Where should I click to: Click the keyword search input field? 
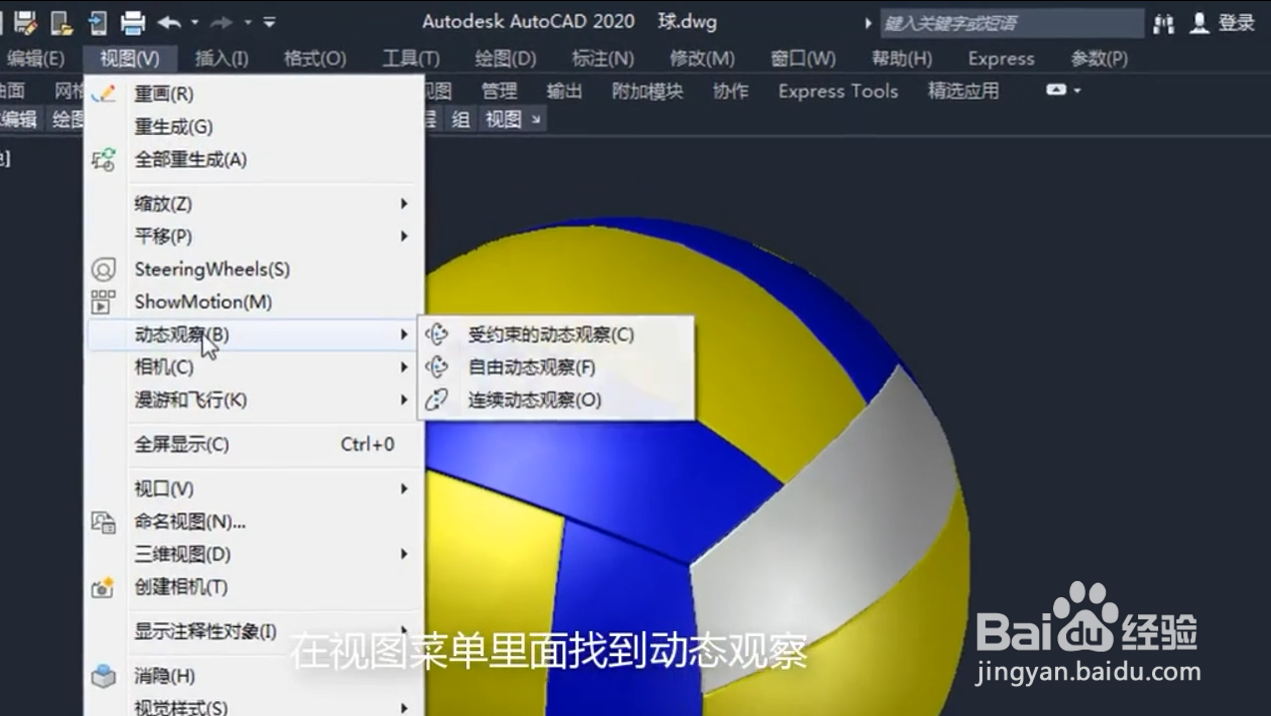[1011, 23]
